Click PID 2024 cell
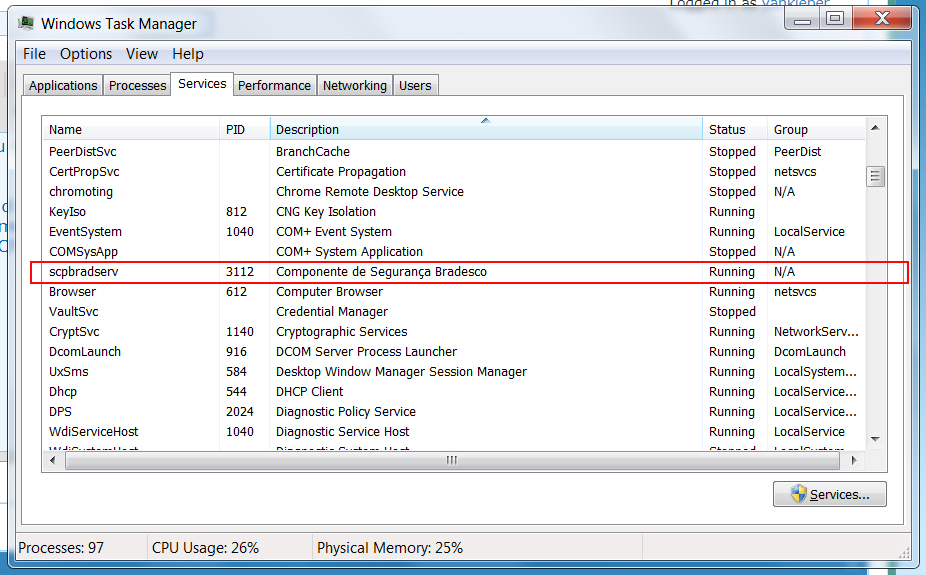Image resolution: width=926 pixels, height=575 pixels. click(240, 412)
